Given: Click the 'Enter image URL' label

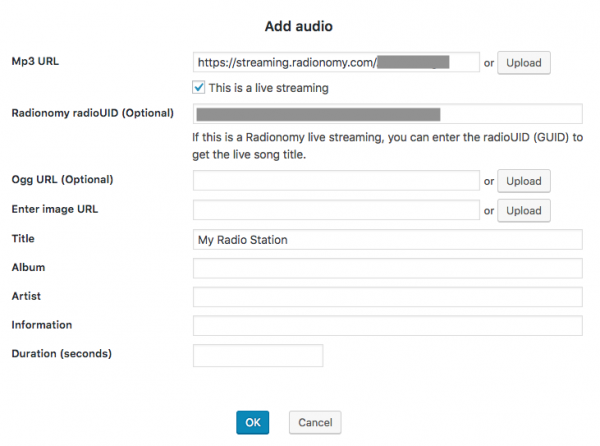Looking at the screenshot, I should (x=54, y=208).
